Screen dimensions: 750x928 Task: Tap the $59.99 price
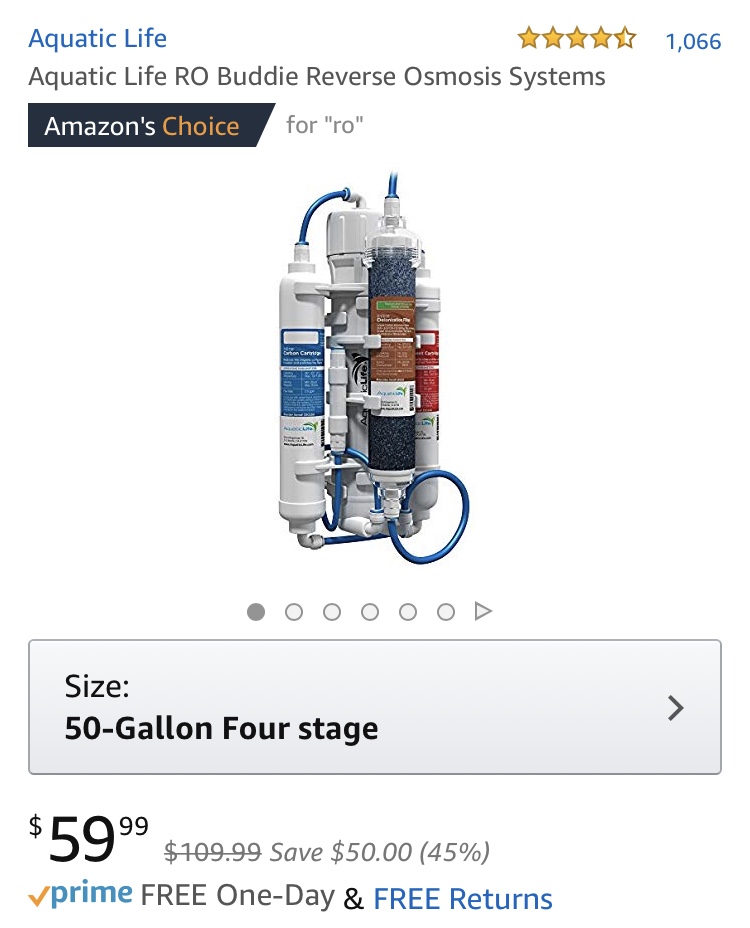click(89, 838)
